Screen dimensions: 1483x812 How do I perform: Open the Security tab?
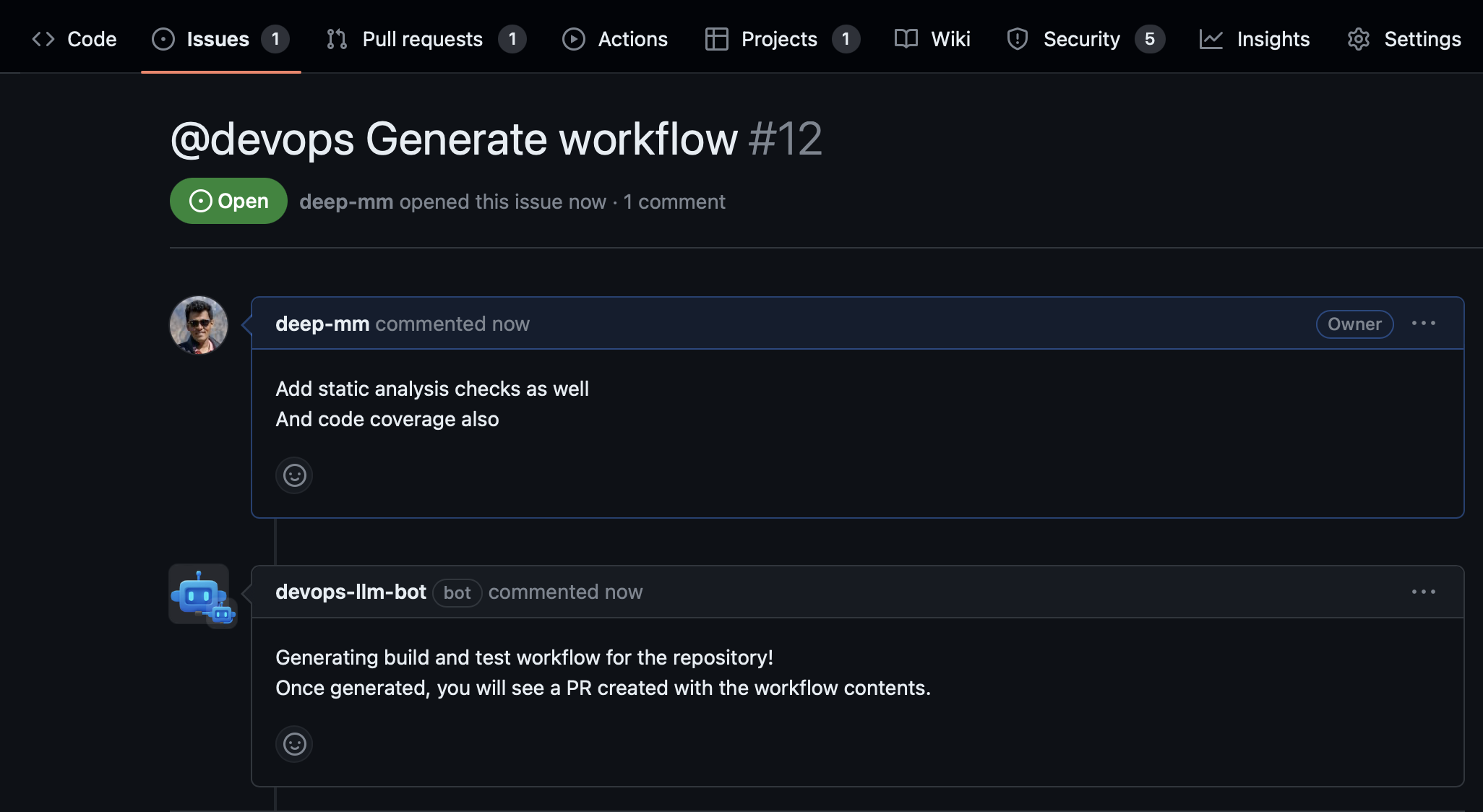(x=1080, y=39)
